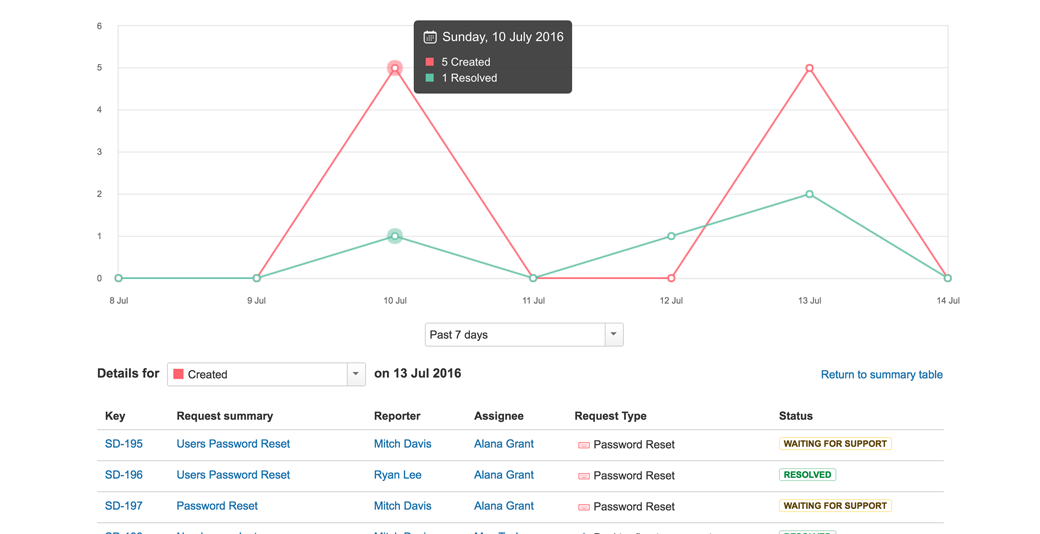Open issue SD-195
Image resolution: width=1040 pixels, height=534 pixels.
pos(124,444)
